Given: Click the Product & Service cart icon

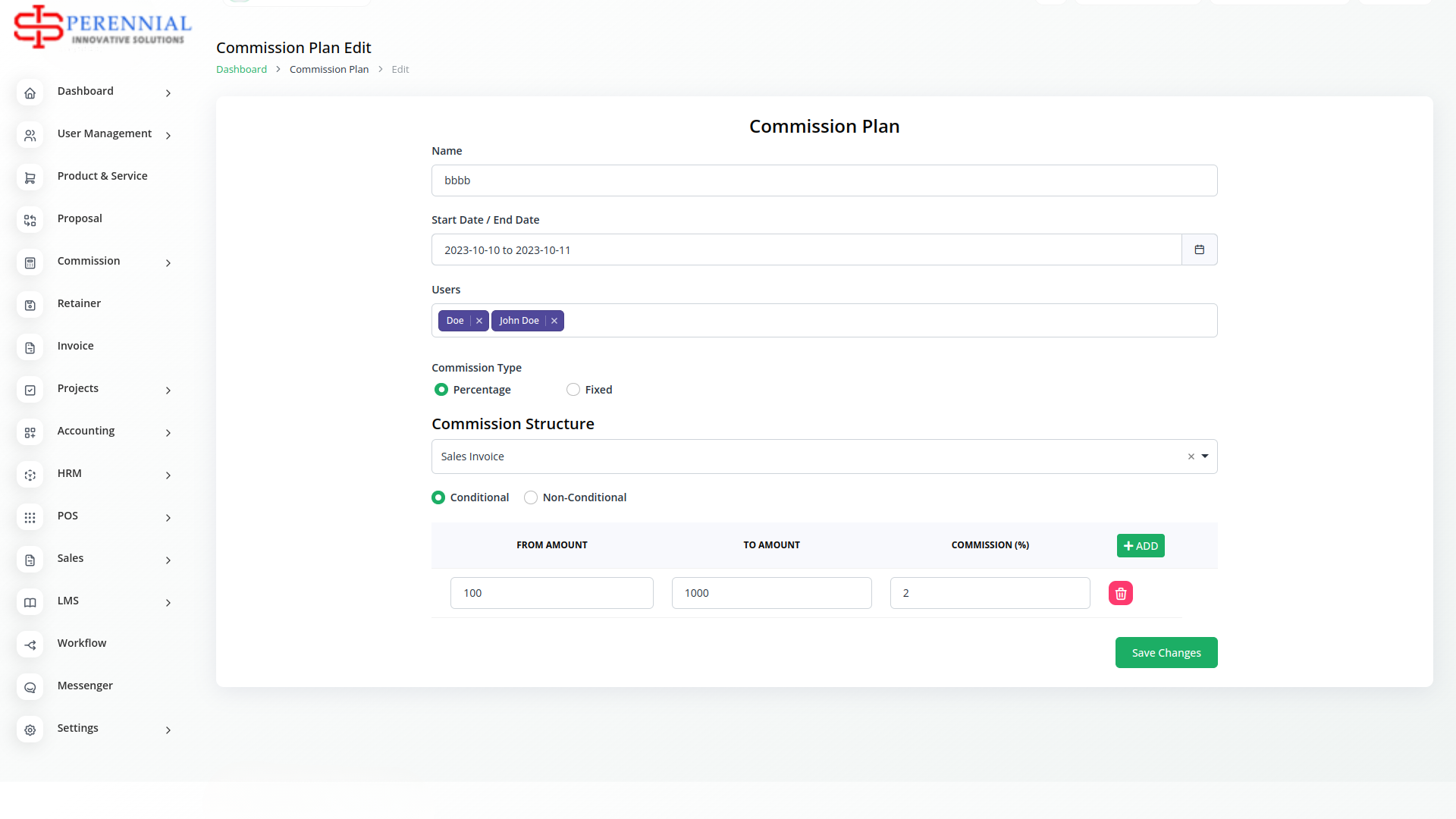Looking at the screenshot, I should tap(30, 177).
